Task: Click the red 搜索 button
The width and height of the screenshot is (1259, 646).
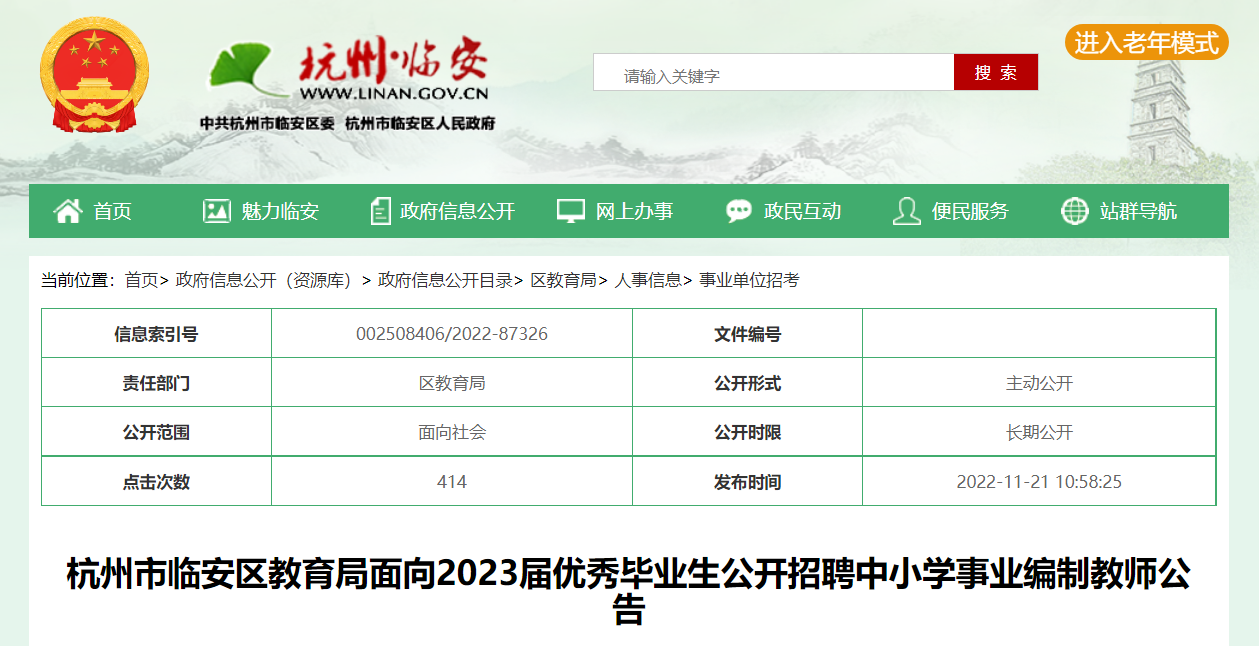Action: coord(996,72)
